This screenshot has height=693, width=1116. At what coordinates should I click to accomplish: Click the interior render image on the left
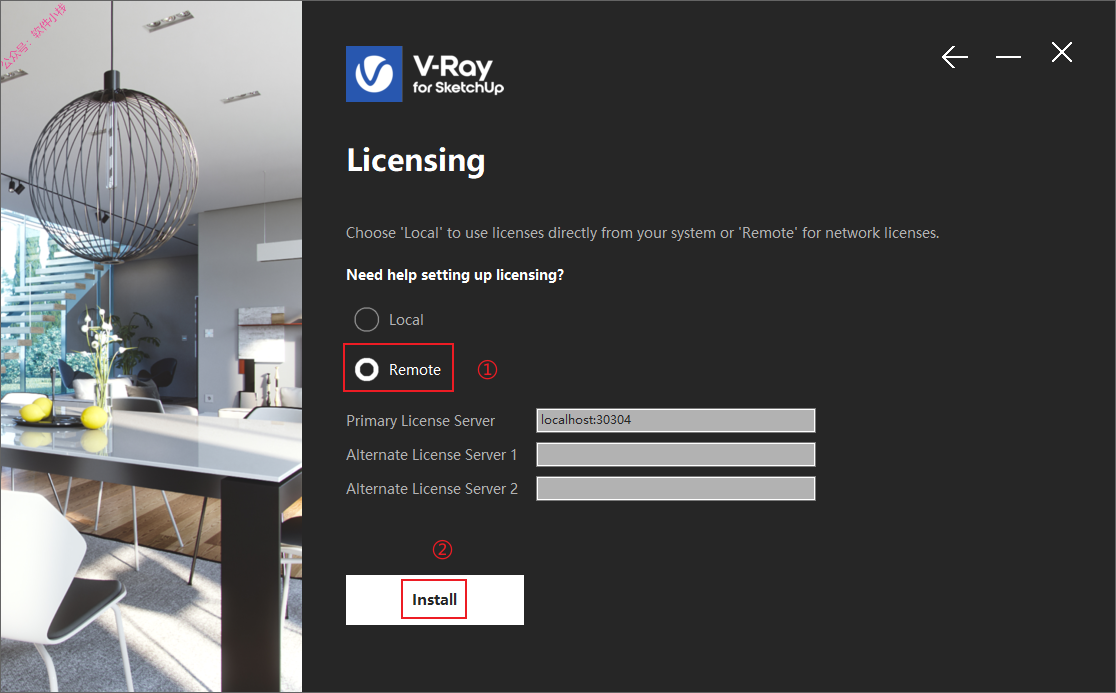pyautogui.click(x=151, y=346)
